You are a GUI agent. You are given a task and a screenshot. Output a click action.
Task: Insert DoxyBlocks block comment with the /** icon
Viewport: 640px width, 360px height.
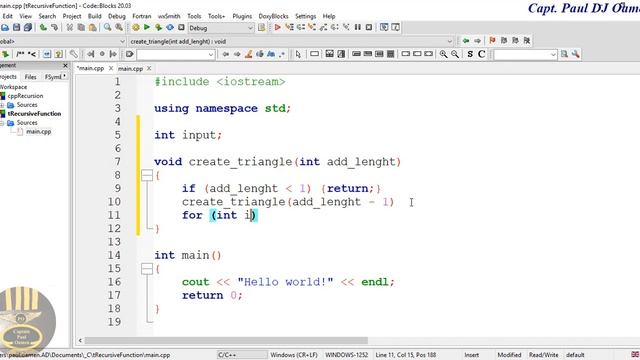[20, 54]
